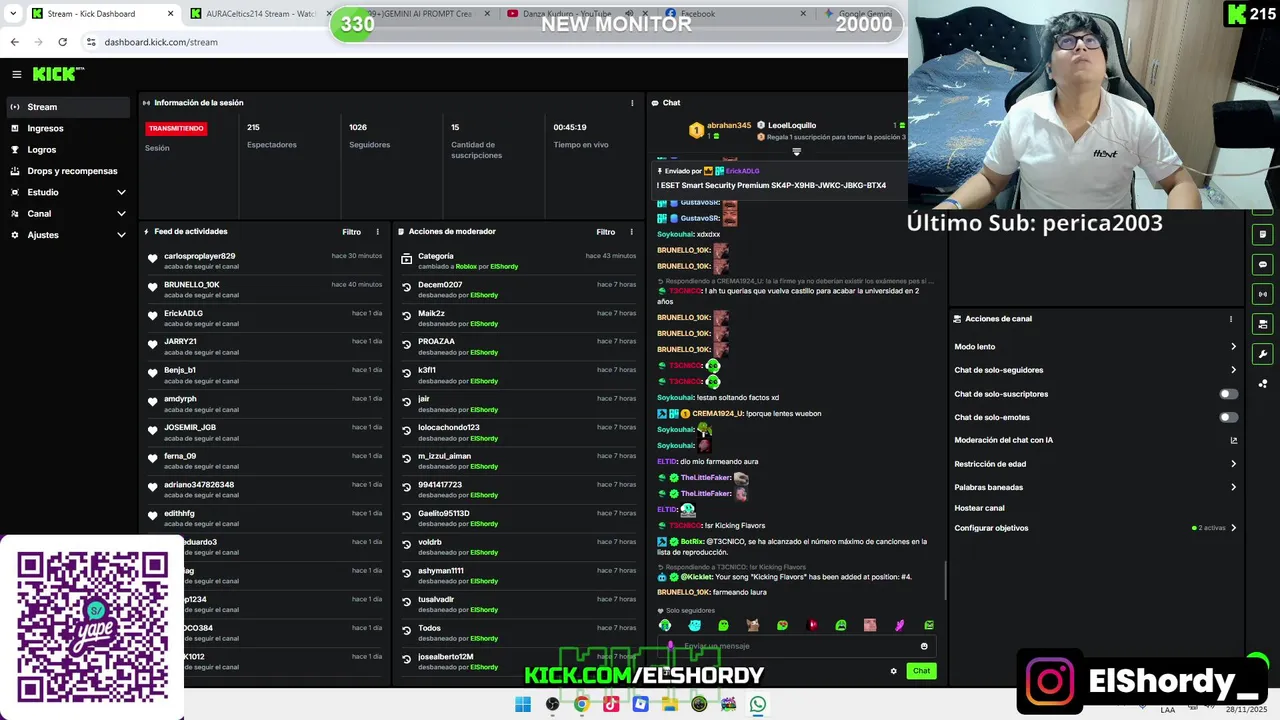Viewport: 1280px width, 720px height.
Task: Click heart icon beside carlosproplayer829
Action: pos(153,259)
